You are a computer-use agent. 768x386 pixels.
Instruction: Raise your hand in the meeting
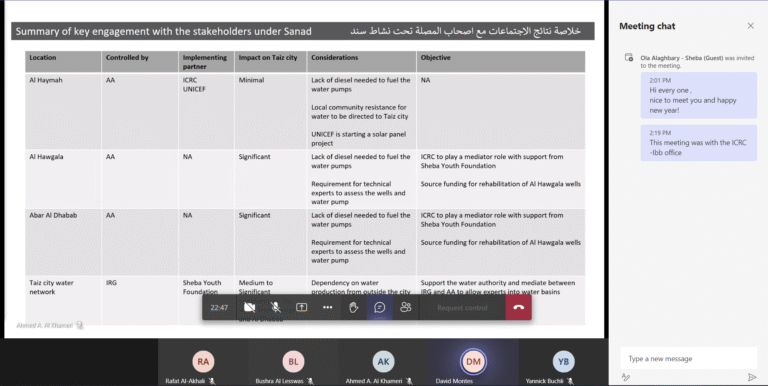click(354, 308)
